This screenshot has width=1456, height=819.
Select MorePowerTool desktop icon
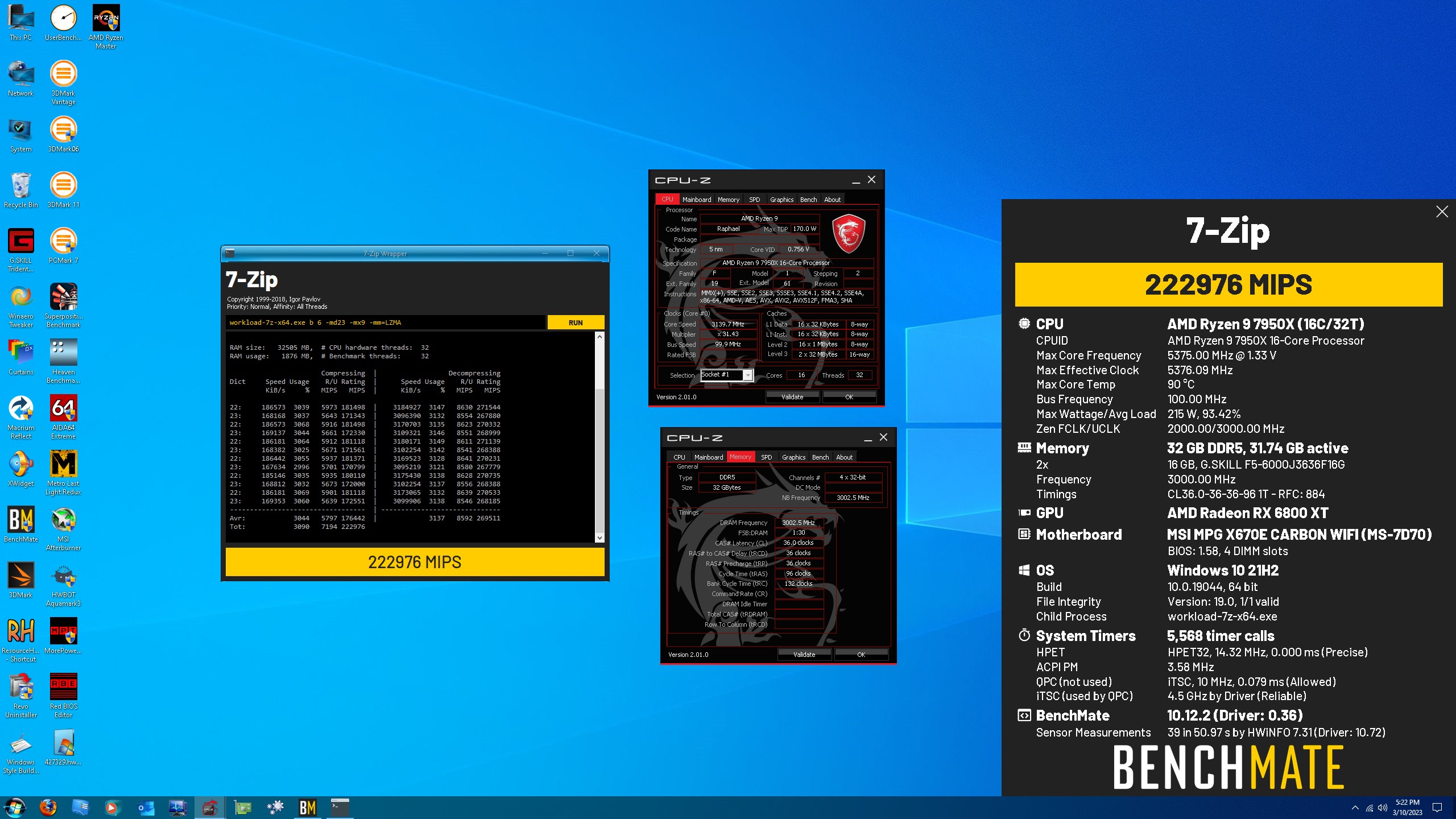[63, 636]
